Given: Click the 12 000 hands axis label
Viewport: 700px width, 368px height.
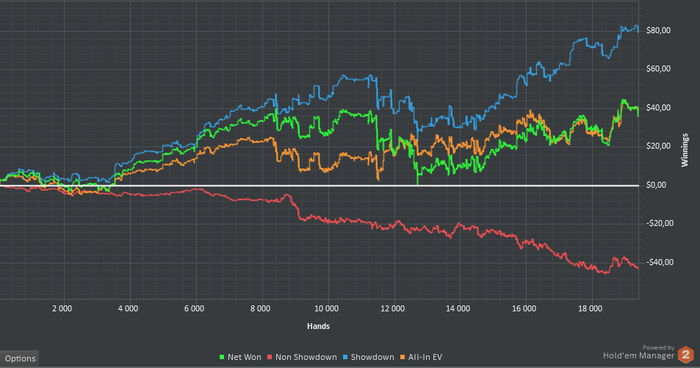Looking at the screenshot, I should coord(392,309).
